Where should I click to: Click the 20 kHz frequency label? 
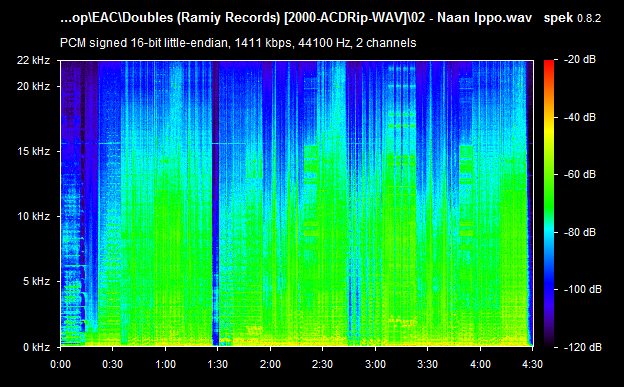click(33, 86)
